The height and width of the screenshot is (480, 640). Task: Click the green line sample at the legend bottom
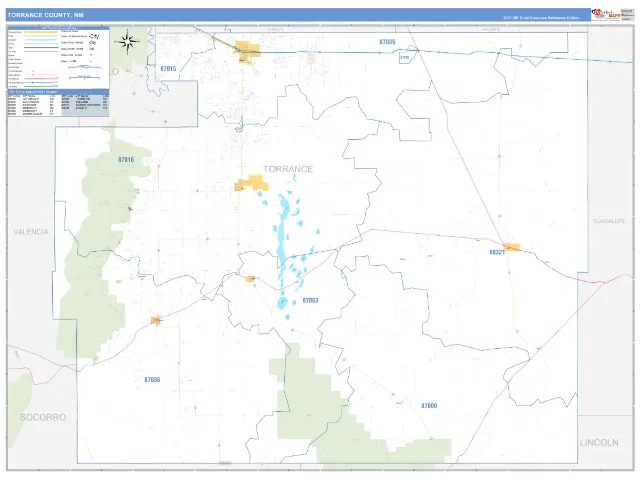pyautogui.click(x=41, y=87)
